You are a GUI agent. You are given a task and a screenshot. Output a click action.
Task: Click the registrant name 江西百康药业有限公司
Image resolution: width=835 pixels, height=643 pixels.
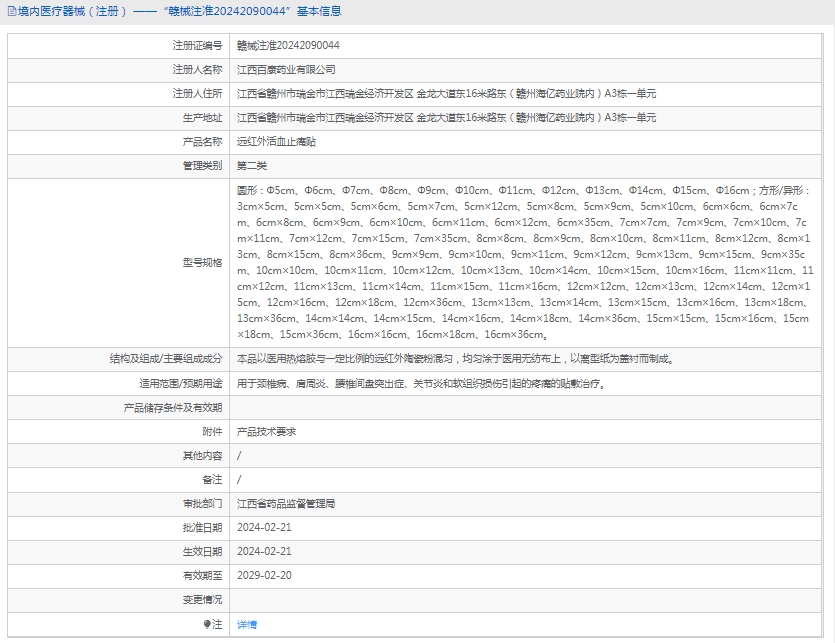[286, 70]
